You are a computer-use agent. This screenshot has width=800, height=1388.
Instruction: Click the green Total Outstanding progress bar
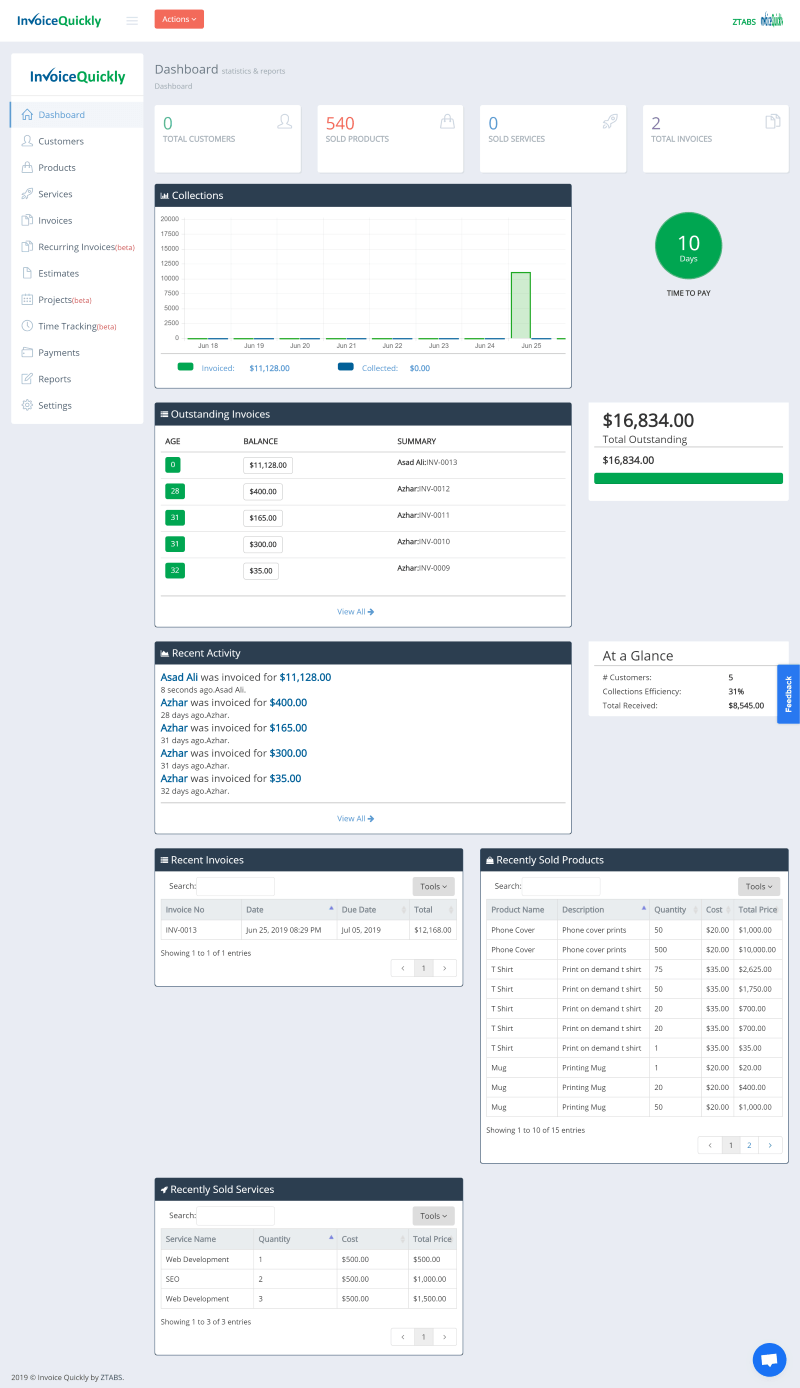point(688,478)
